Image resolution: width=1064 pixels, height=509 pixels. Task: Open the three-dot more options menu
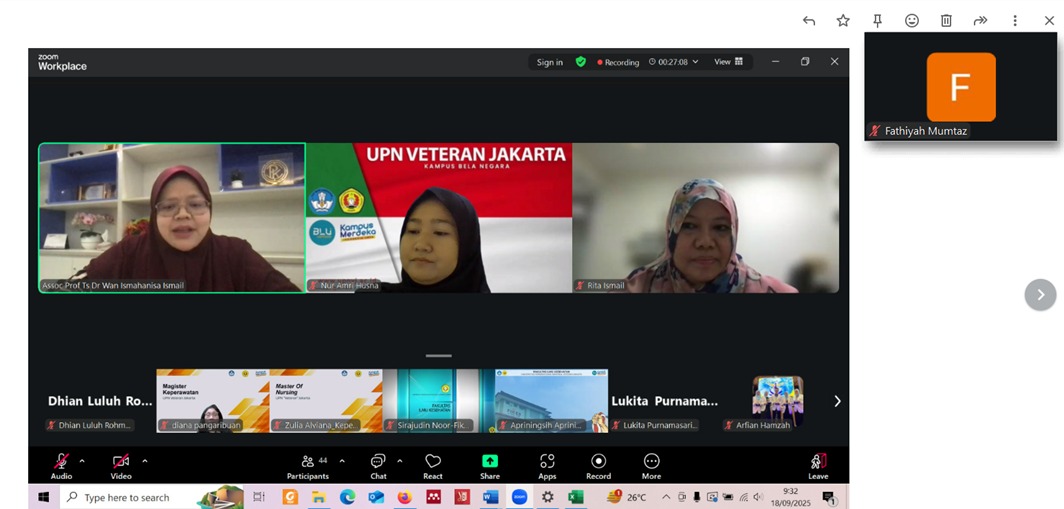point(1015,20)
